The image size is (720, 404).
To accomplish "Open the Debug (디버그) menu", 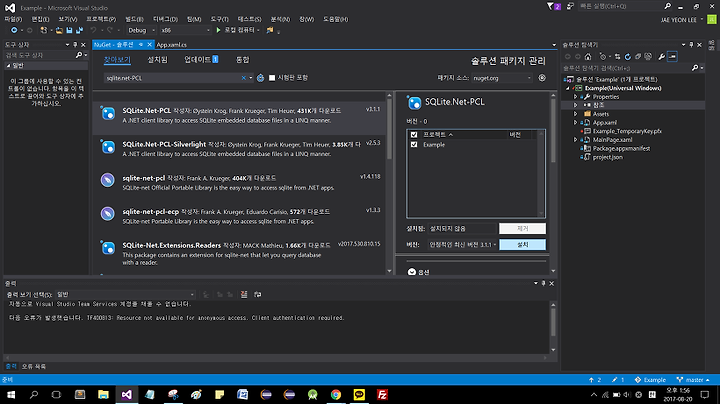I will (165, 19).
